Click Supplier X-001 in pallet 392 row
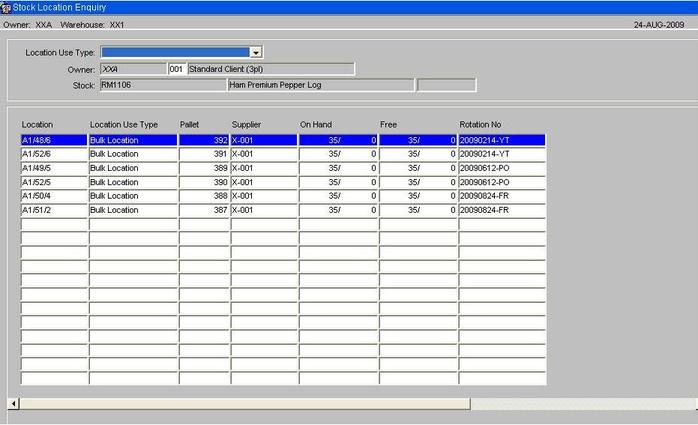The image size is (698, 425). [x=264, y=140]
